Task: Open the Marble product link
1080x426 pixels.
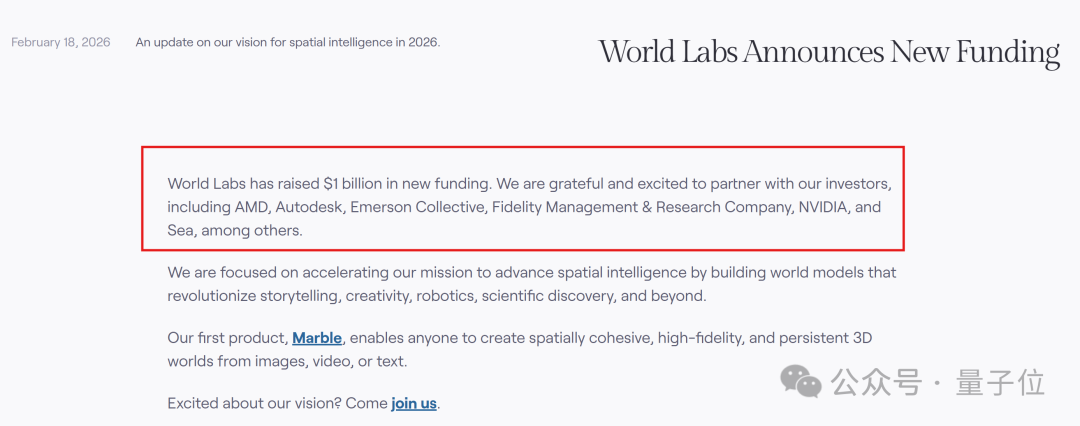Action: (317, 338)
